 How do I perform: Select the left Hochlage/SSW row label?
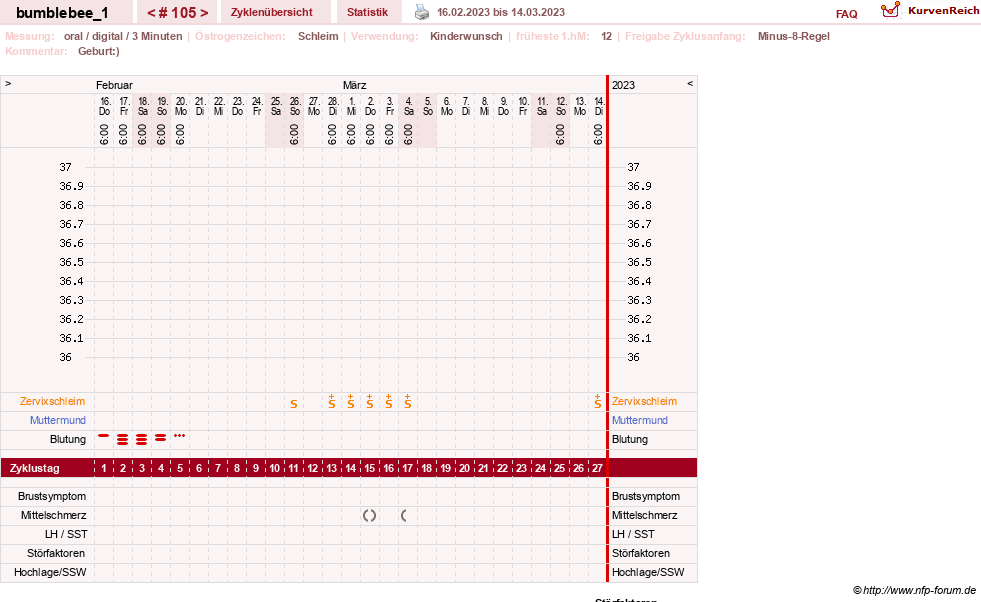[x=50, y=572]
